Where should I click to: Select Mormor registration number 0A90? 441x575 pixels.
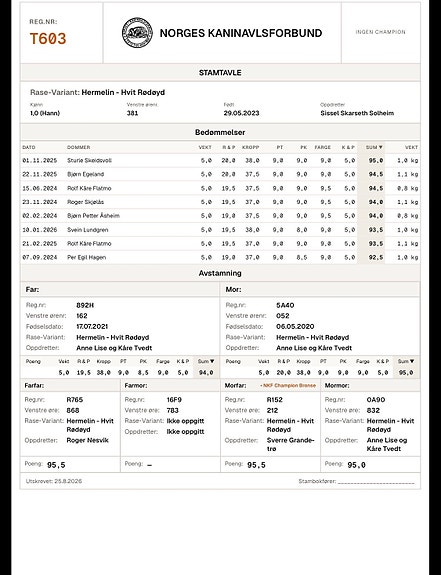[x=376, y=400]
